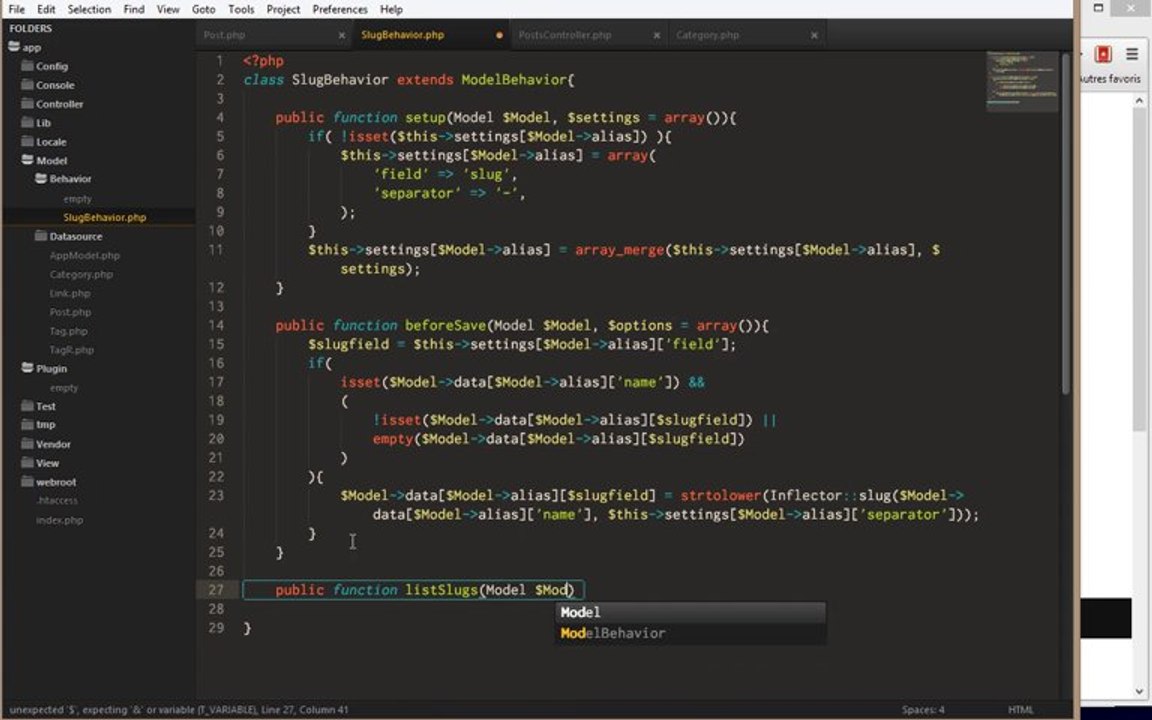1152x720 pixels.
Task: Open Tag.php in the sidebar
Action: click(68, 331)
